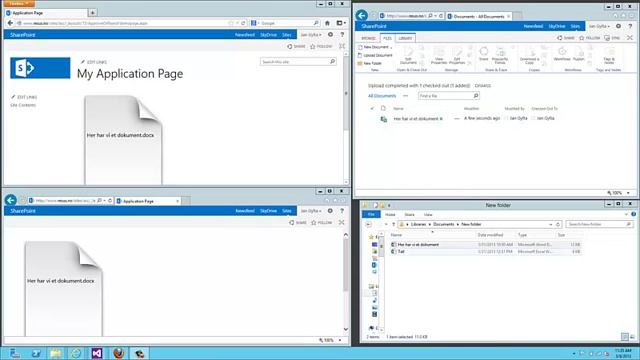640x360 pixels.
Task: Open Internet Explorer from the taskbar
Action: (76, 353)
